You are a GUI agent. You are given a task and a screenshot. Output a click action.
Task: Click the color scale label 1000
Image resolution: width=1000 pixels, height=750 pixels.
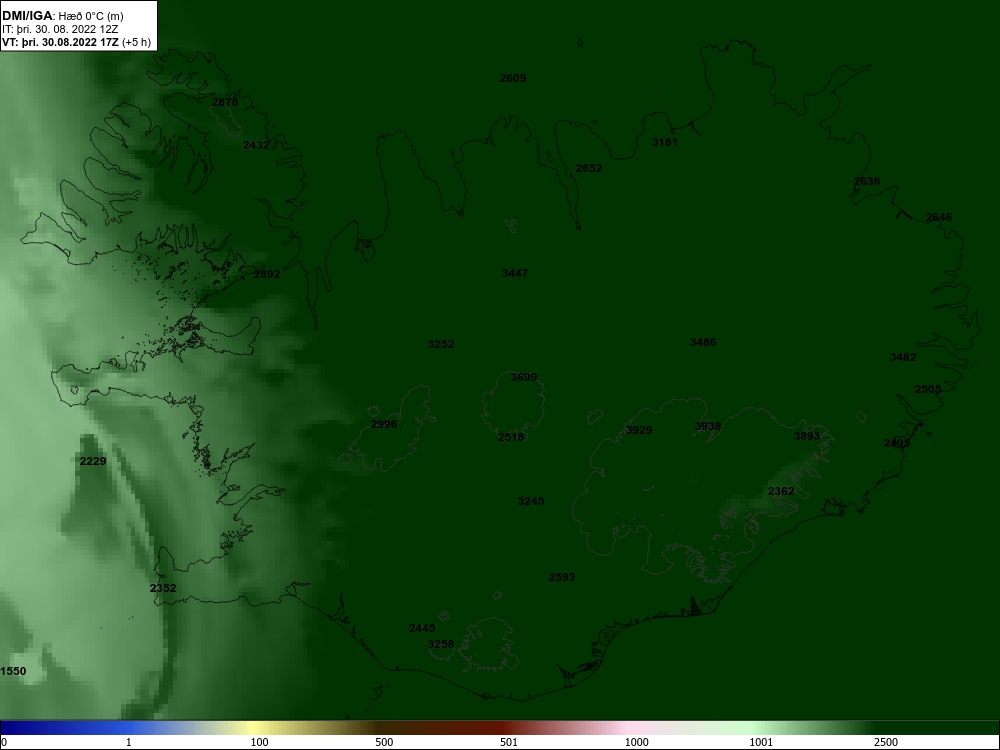point(637,742)
